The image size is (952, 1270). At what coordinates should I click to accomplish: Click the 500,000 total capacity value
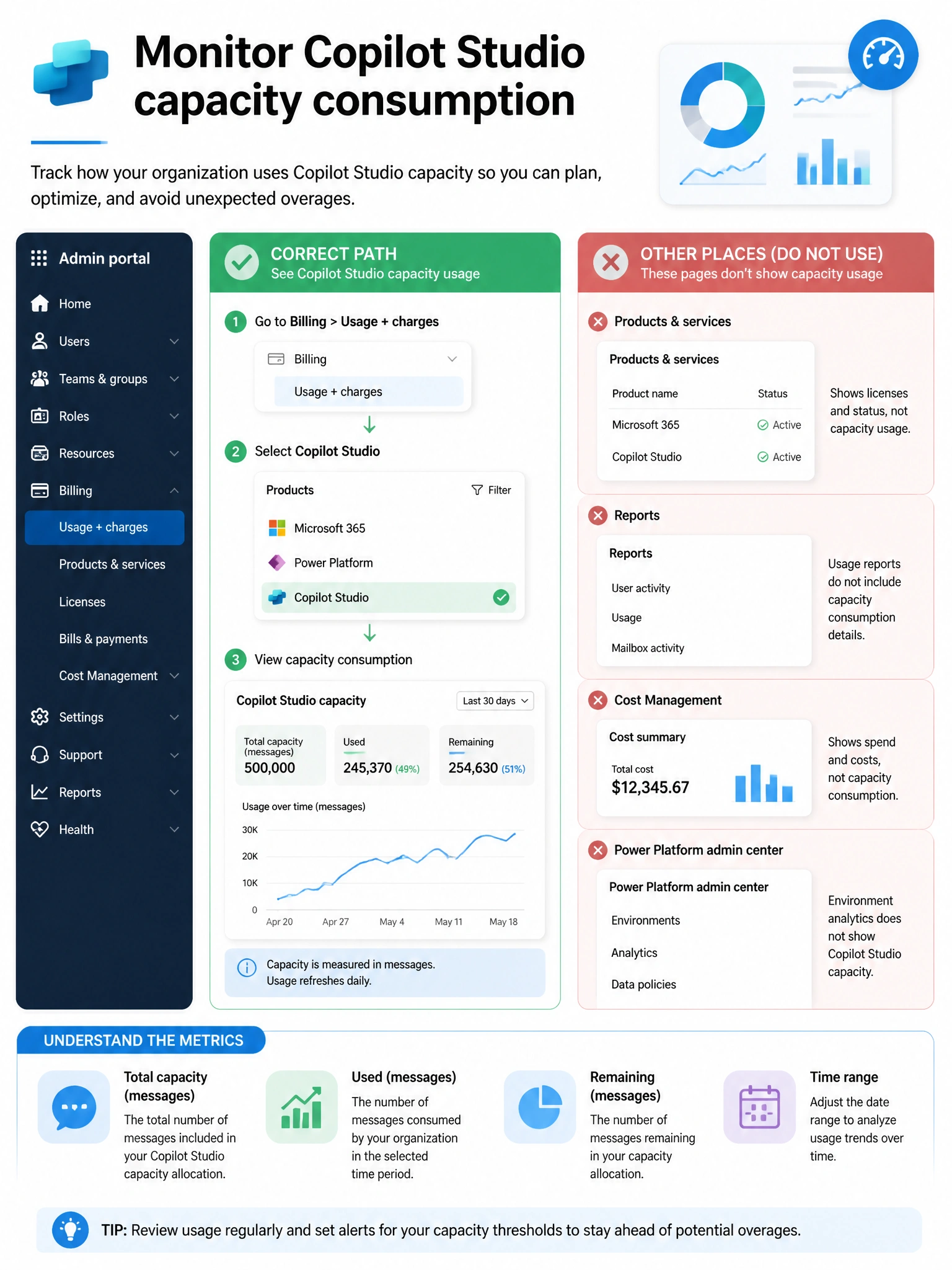(x=270, y=768)
